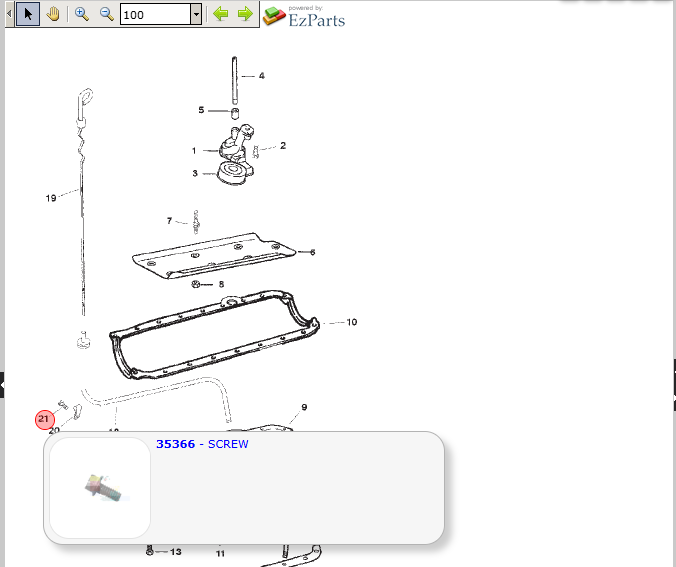Screen dimensions: 676x567
Task: Collapse toolbar with small left triangle
Action: pyautogui.click(x=9, y=14)
